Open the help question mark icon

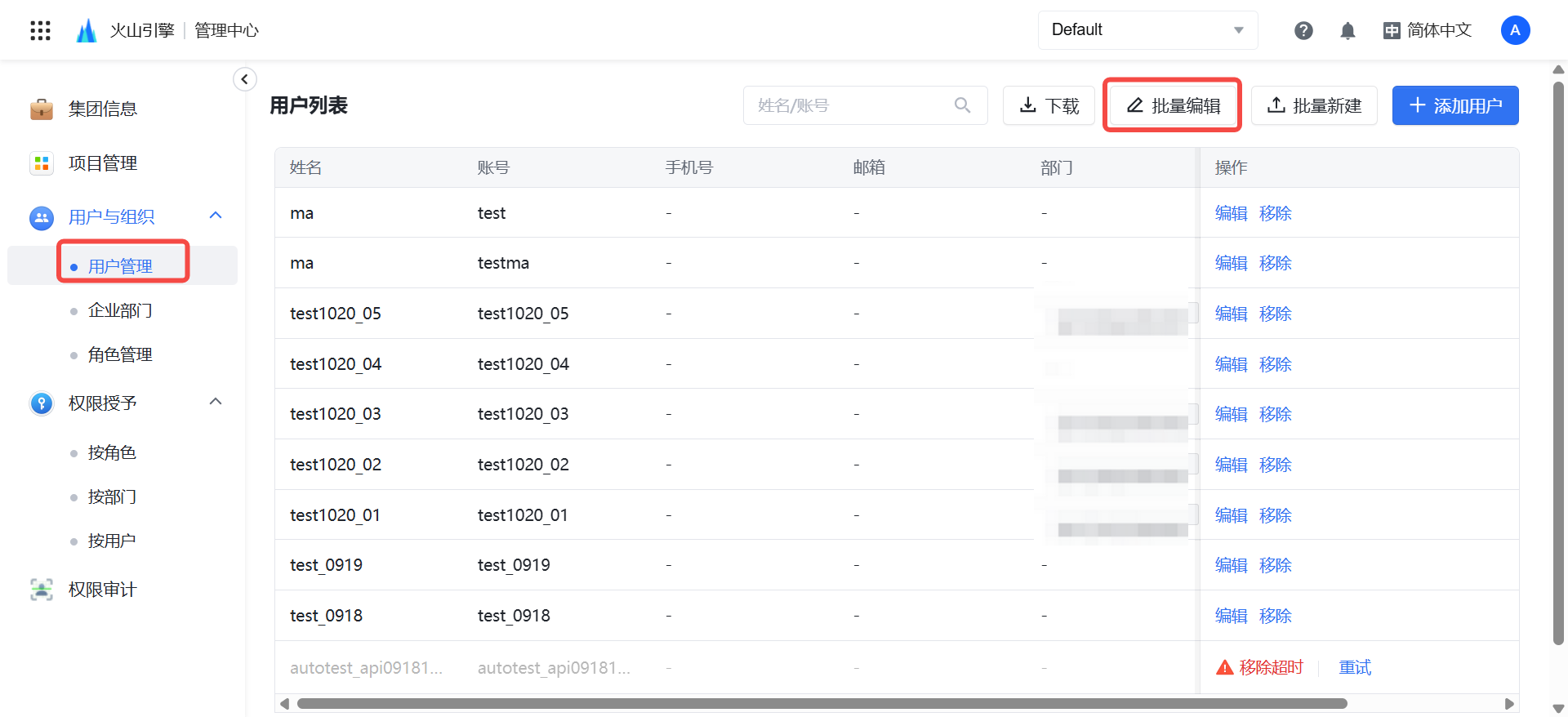pos(1303,30)
